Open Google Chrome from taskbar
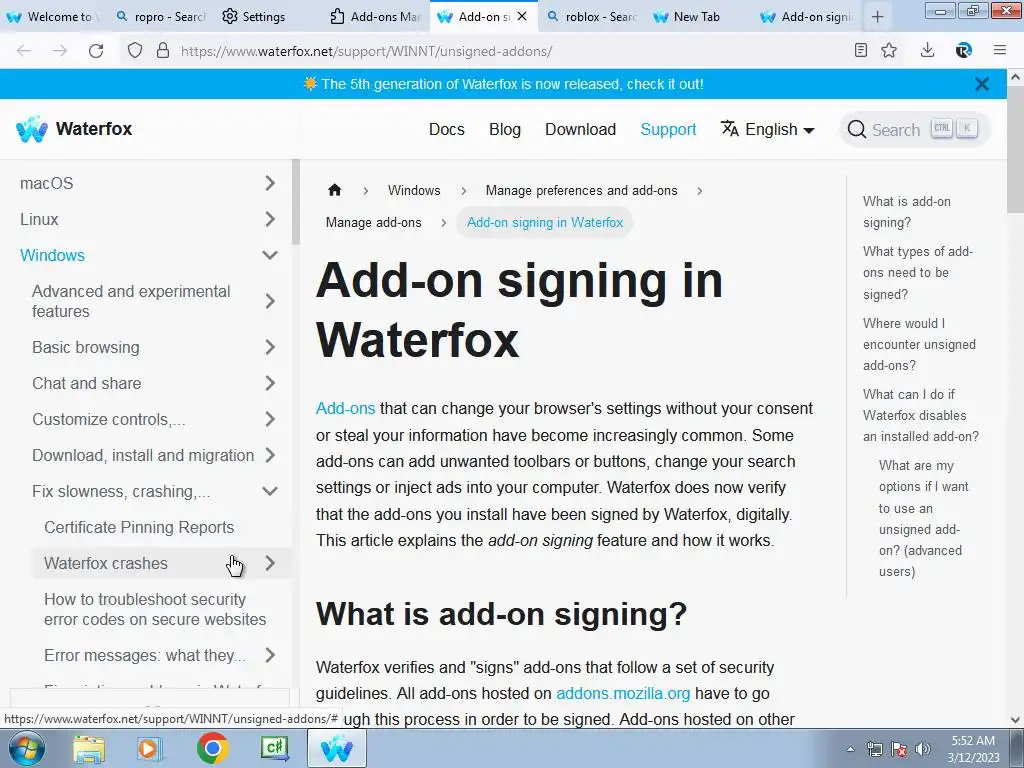 [212, 749]
